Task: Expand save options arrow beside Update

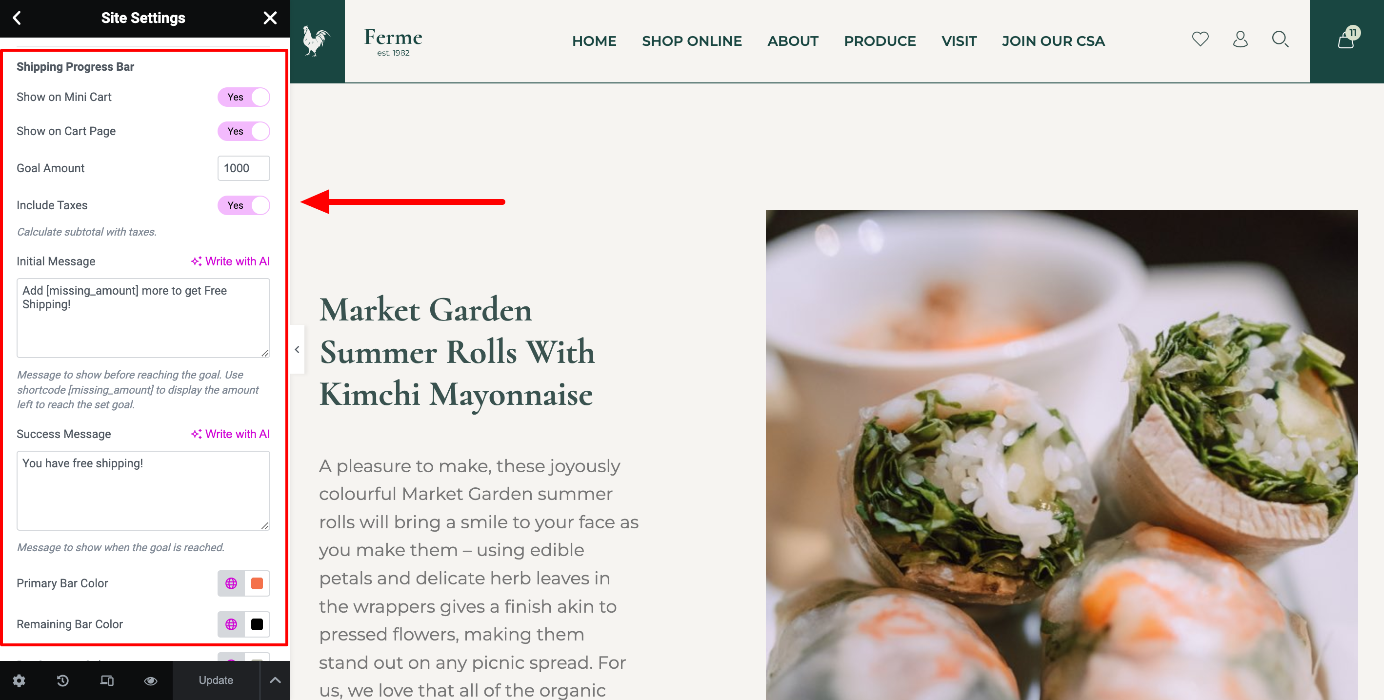Action: 275,681
